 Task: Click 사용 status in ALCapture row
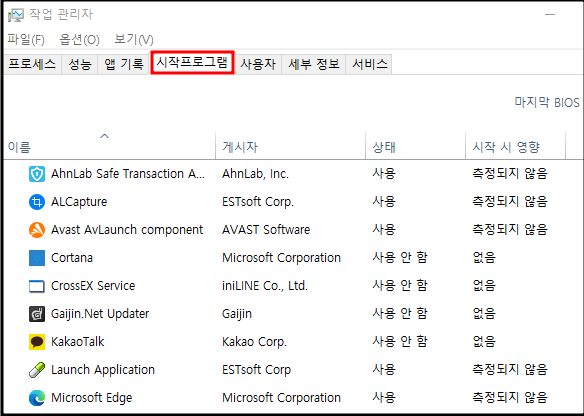click(x=384, y=202)
